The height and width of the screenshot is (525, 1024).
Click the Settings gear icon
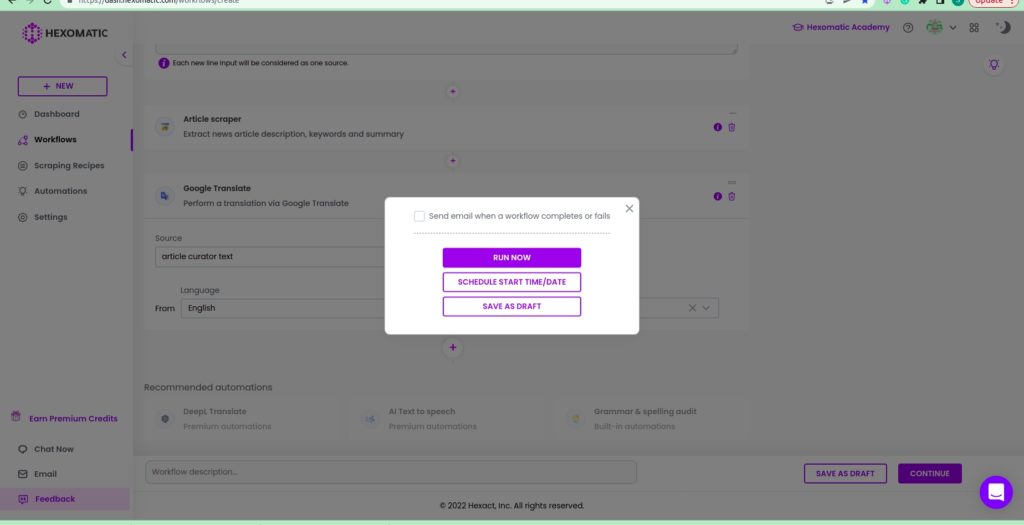(23, 217)
